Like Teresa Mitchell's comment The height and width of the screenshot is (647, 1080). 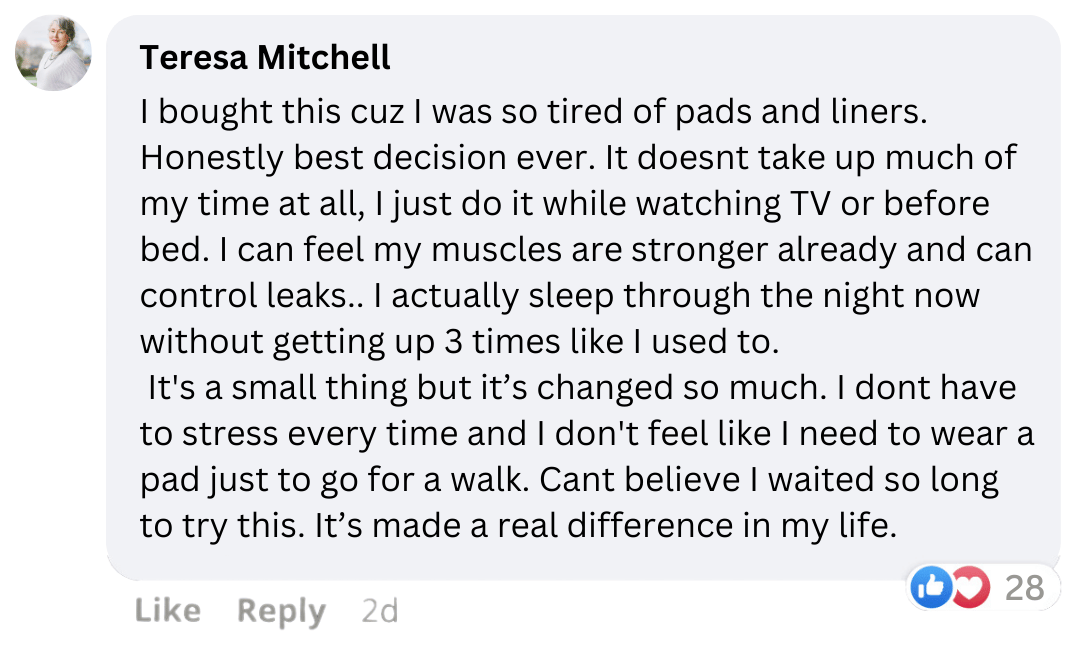coord(167,610)
